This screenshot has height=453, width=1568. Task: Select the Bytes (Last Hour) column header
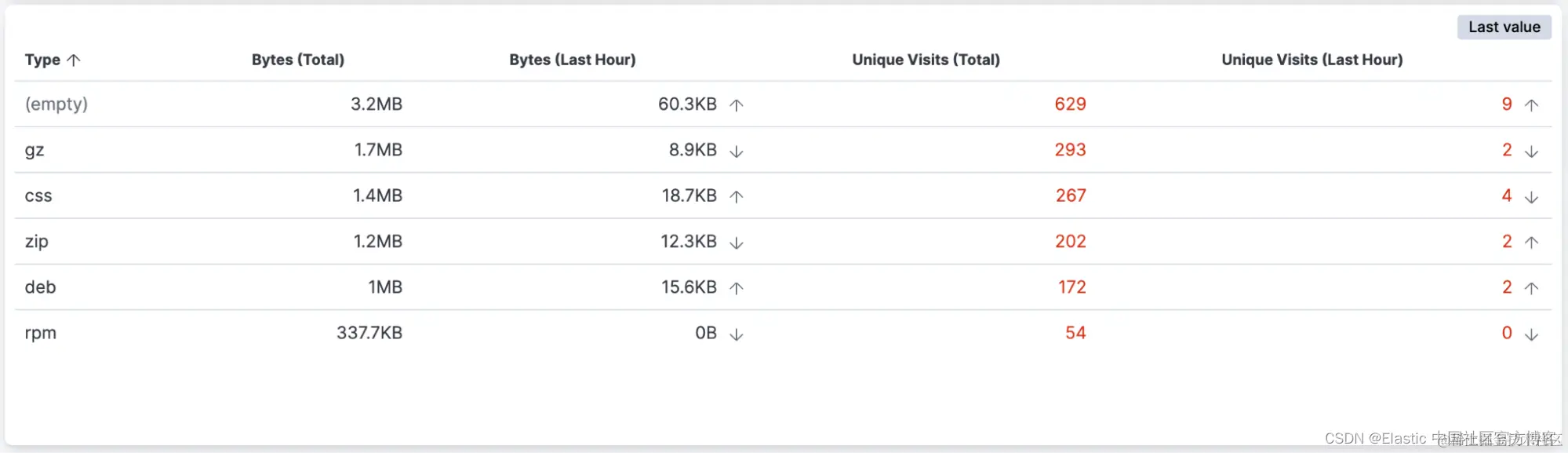(573, 60)
